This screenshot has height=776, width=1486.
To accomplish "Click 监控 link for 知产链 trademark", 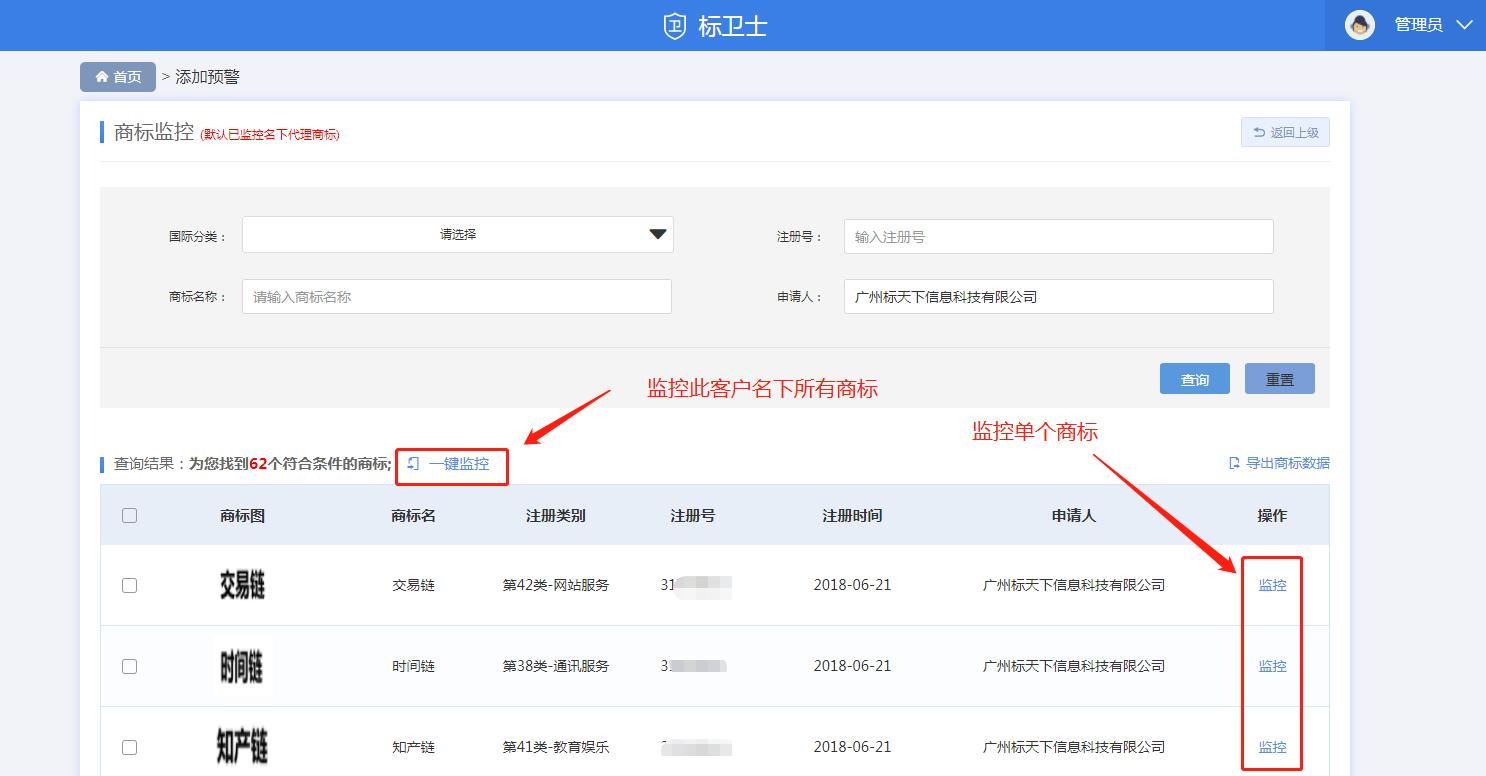I will tap(1271, 746).
